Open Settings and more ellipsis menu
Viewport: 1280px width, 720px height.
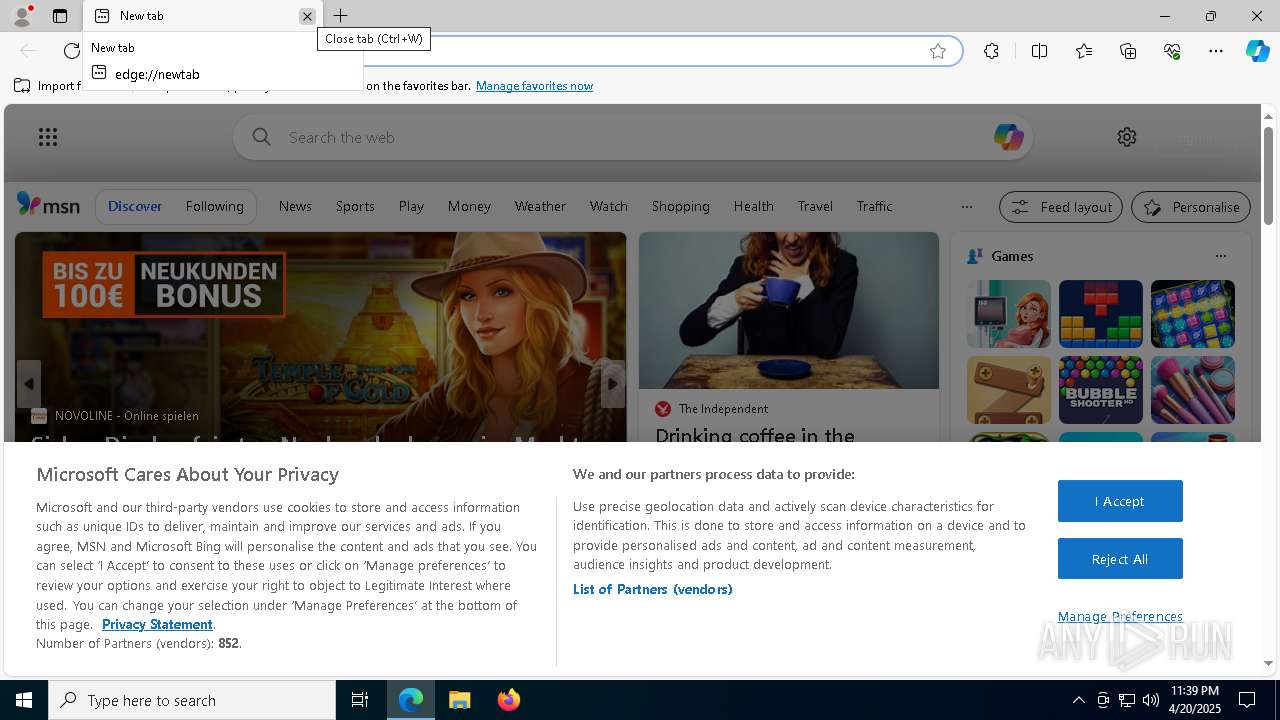(1216, 51)
